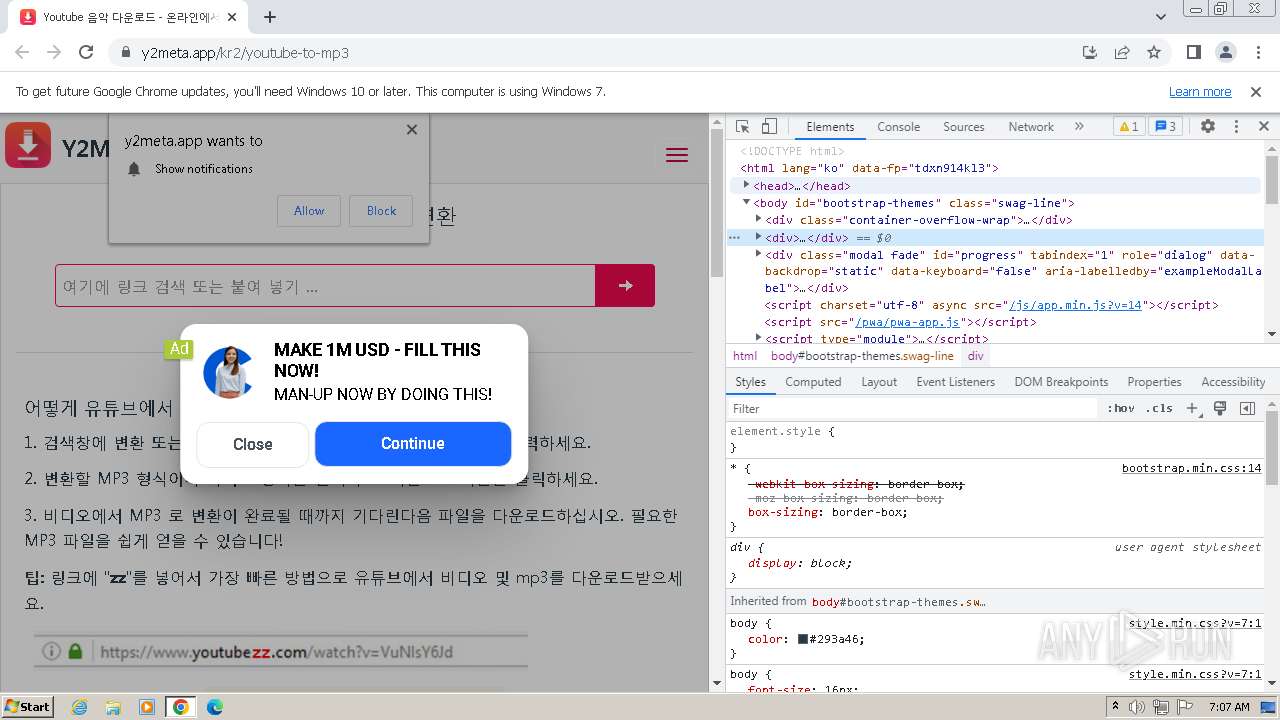This screenshot has height=720, width=1280.
Task: Open the Event Listeners tab
Action: pos(955,382)
